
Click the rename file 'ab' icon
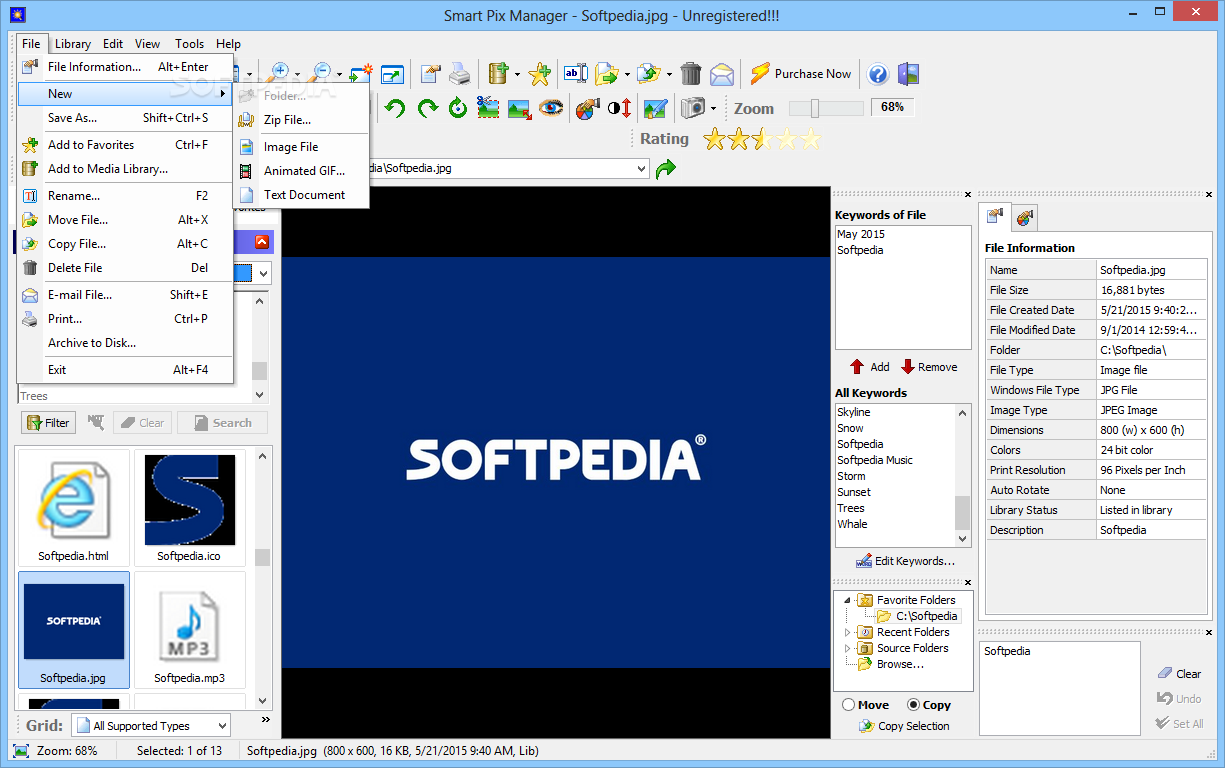click(576, 74)
